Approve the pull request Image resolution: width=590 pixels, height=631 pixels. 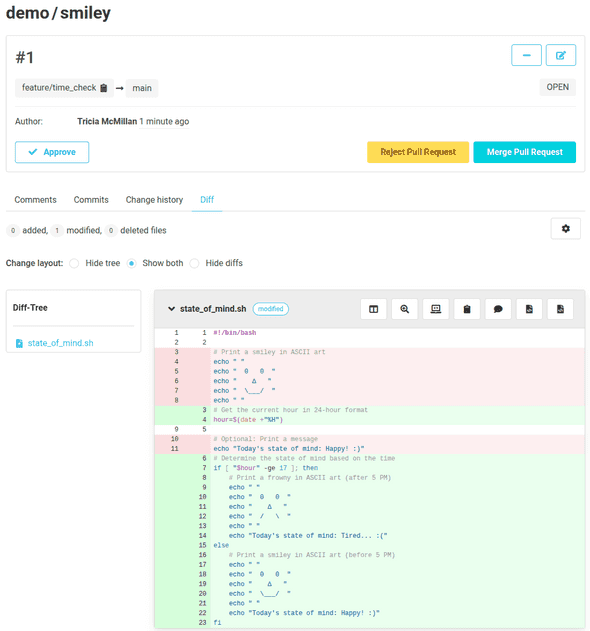(52, 152)
